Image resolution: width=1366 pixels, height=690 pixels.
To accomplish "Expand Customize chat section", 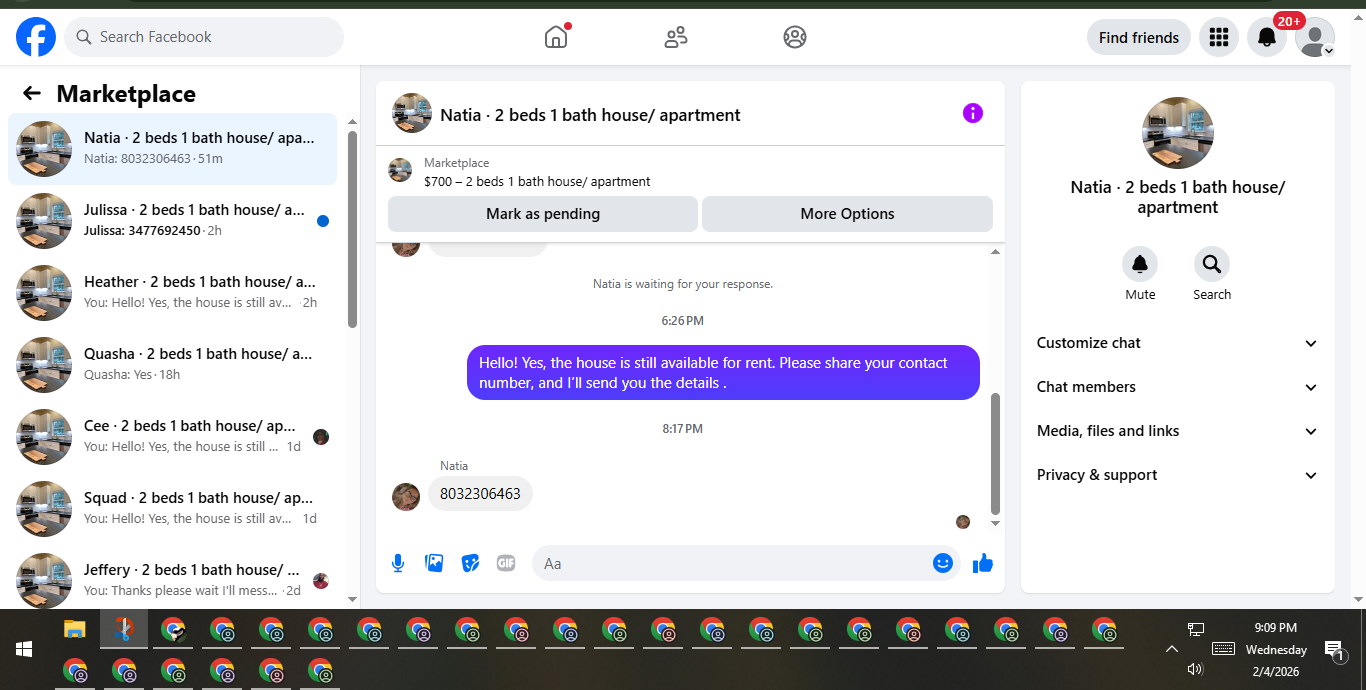I will (1178, 343).
